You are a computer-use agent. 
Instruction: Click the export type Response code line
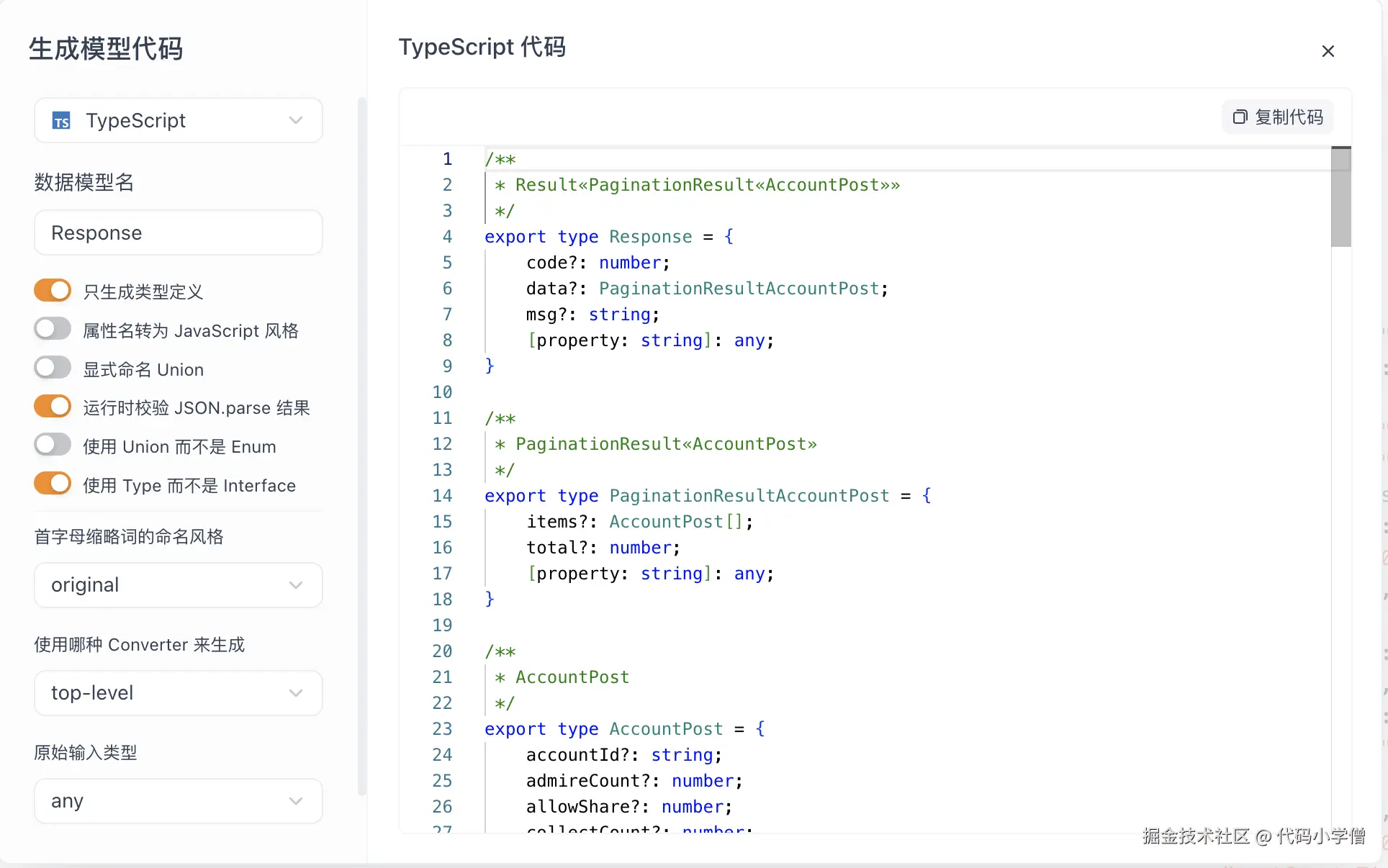point(608,237)
